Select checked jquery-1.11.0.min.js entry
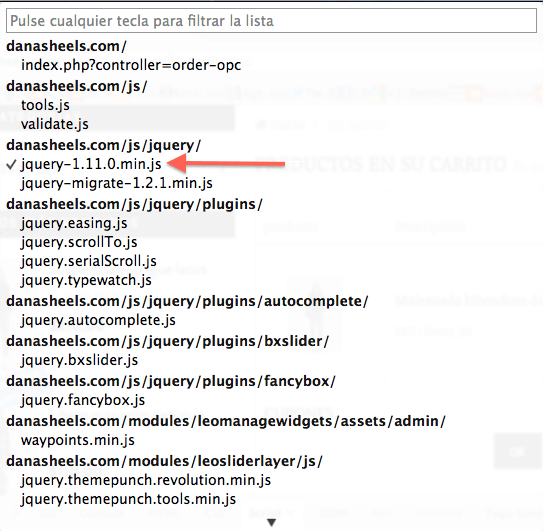Viewport: 543px width, 531px height. click(x=91, y=164)
